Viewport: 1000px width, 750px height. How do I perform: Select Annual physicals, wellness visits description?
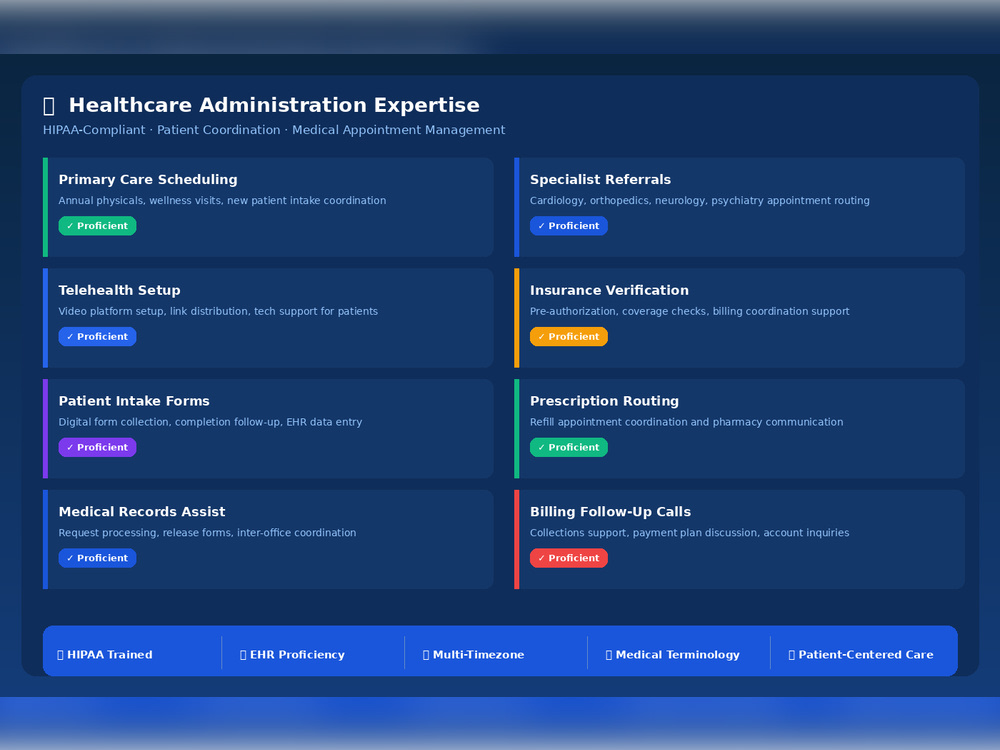tap(222, 200)
